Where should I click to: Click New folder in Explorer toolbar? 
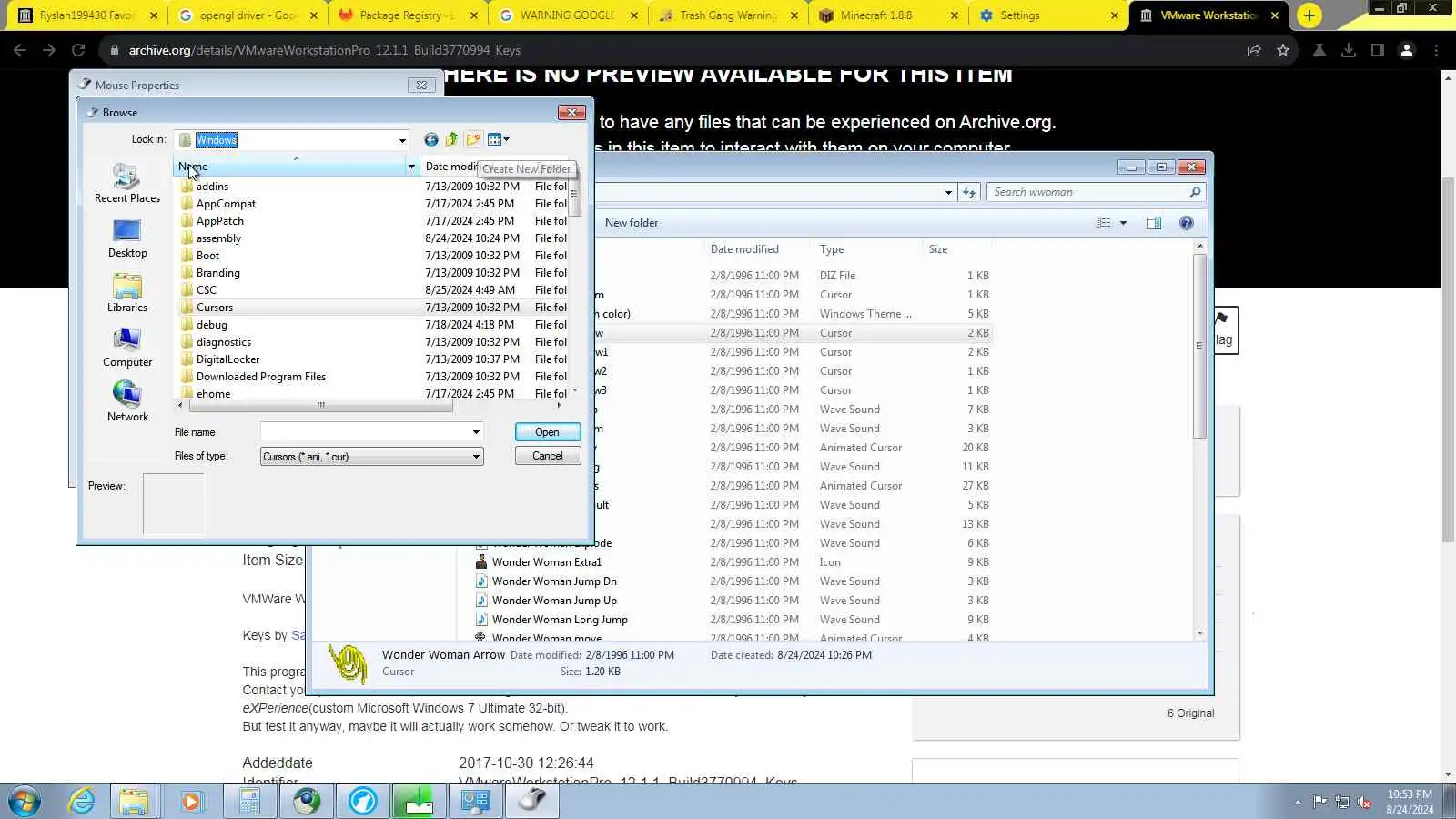point(632,223)
